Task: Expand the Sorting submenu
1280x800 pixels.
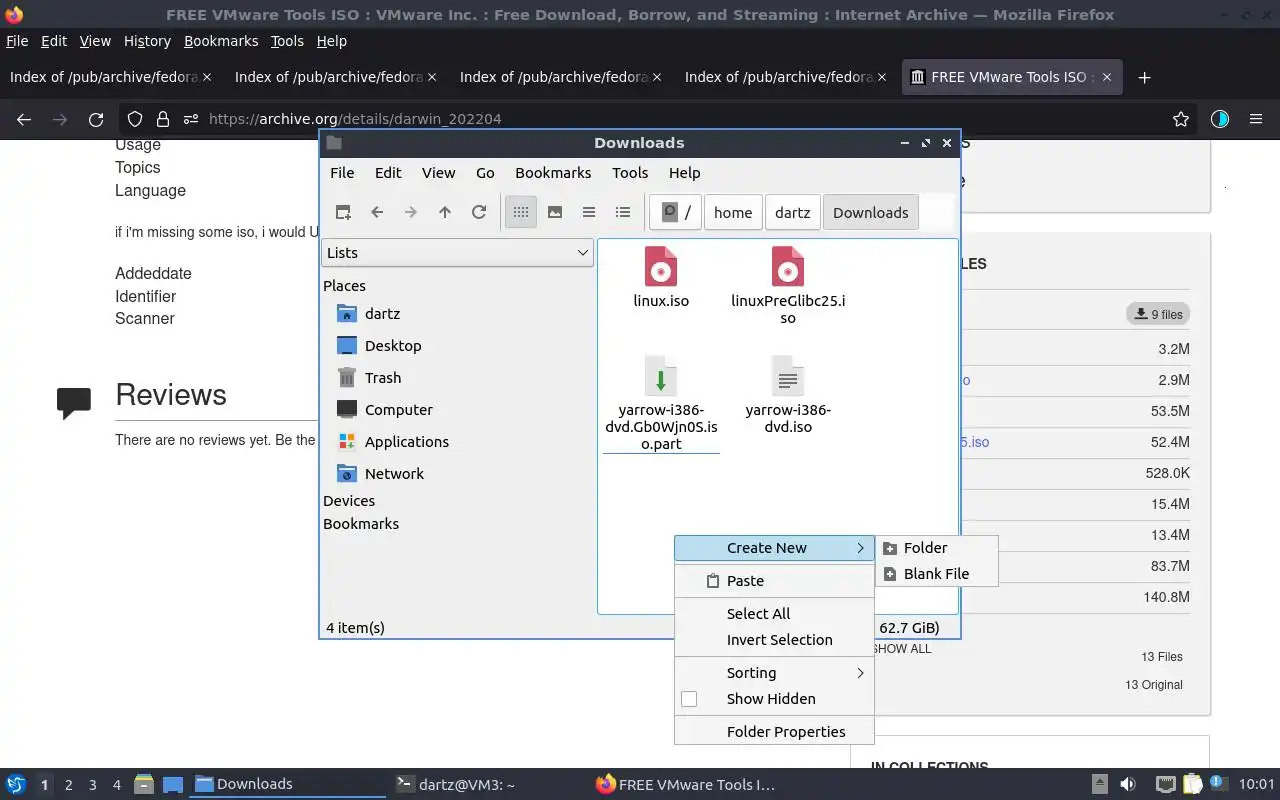Action: click(774, 673)
